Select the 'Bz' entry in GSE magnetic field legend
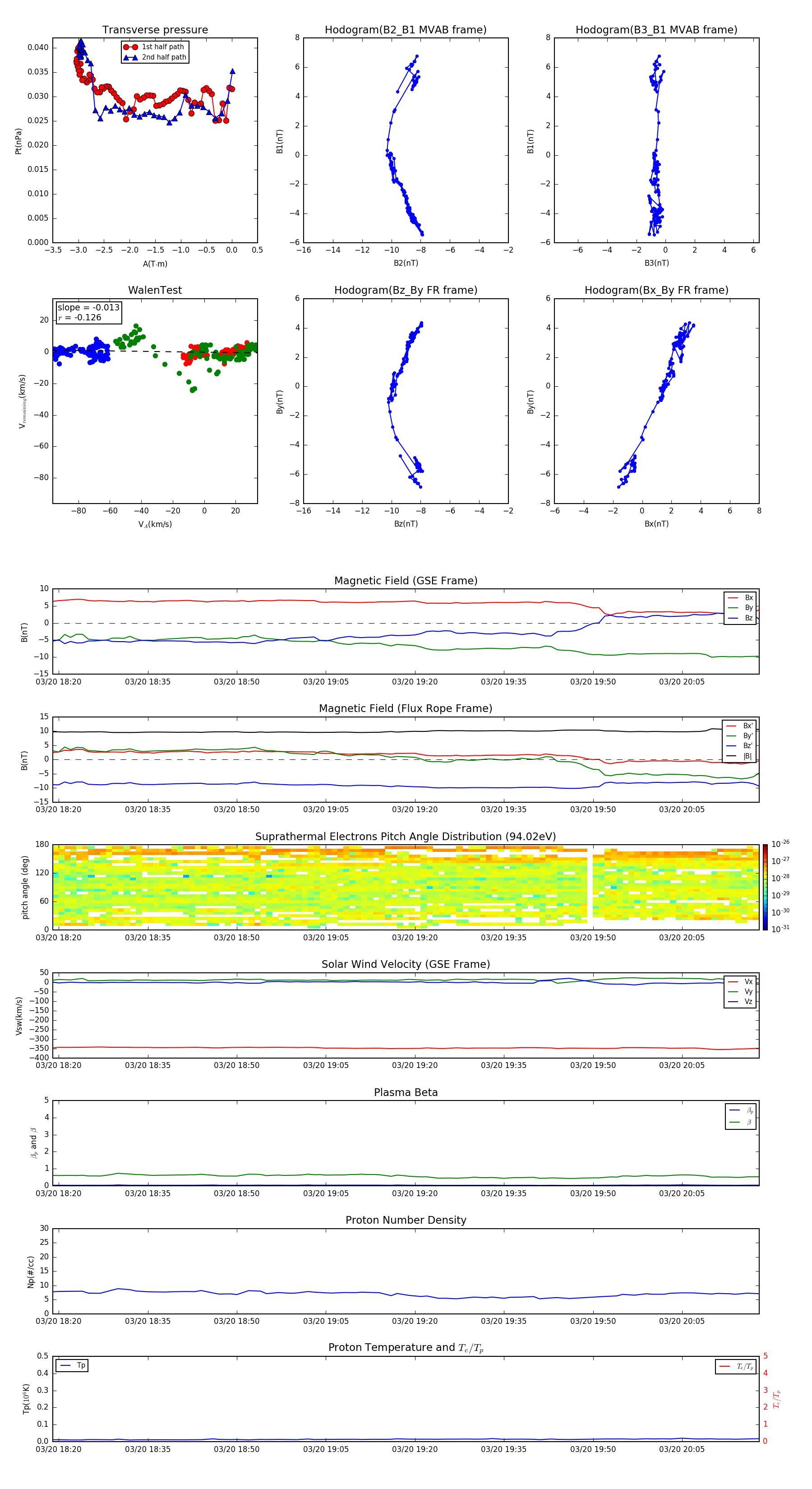The height and width of the screenshot is (1489, 812). click(x=740, y=618)
